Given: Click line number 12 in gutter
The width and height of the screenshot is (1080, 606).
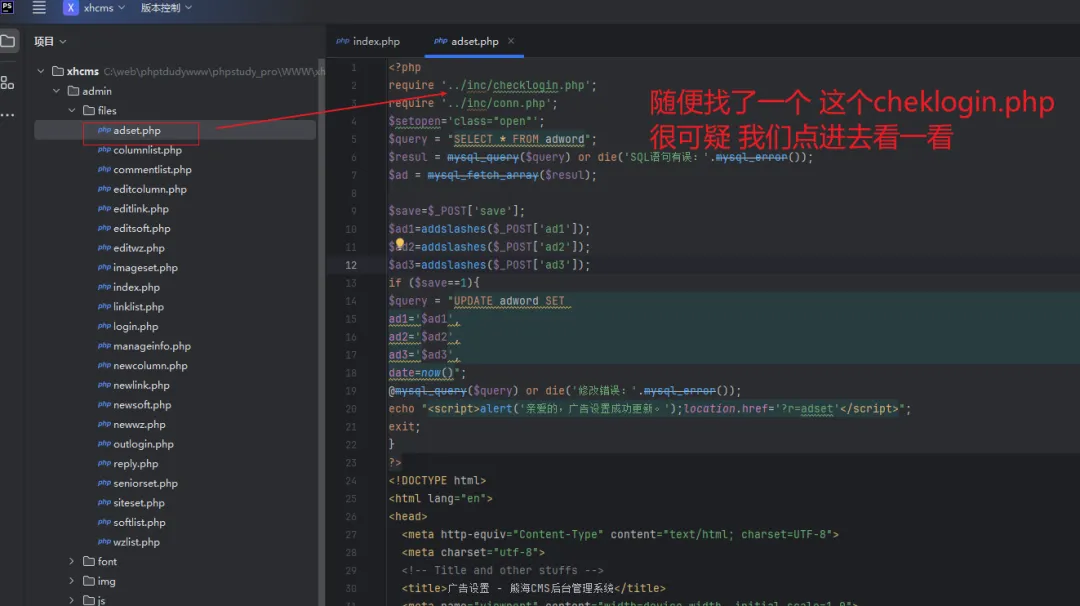Looking at the screenshot, I should click(351, 265).
